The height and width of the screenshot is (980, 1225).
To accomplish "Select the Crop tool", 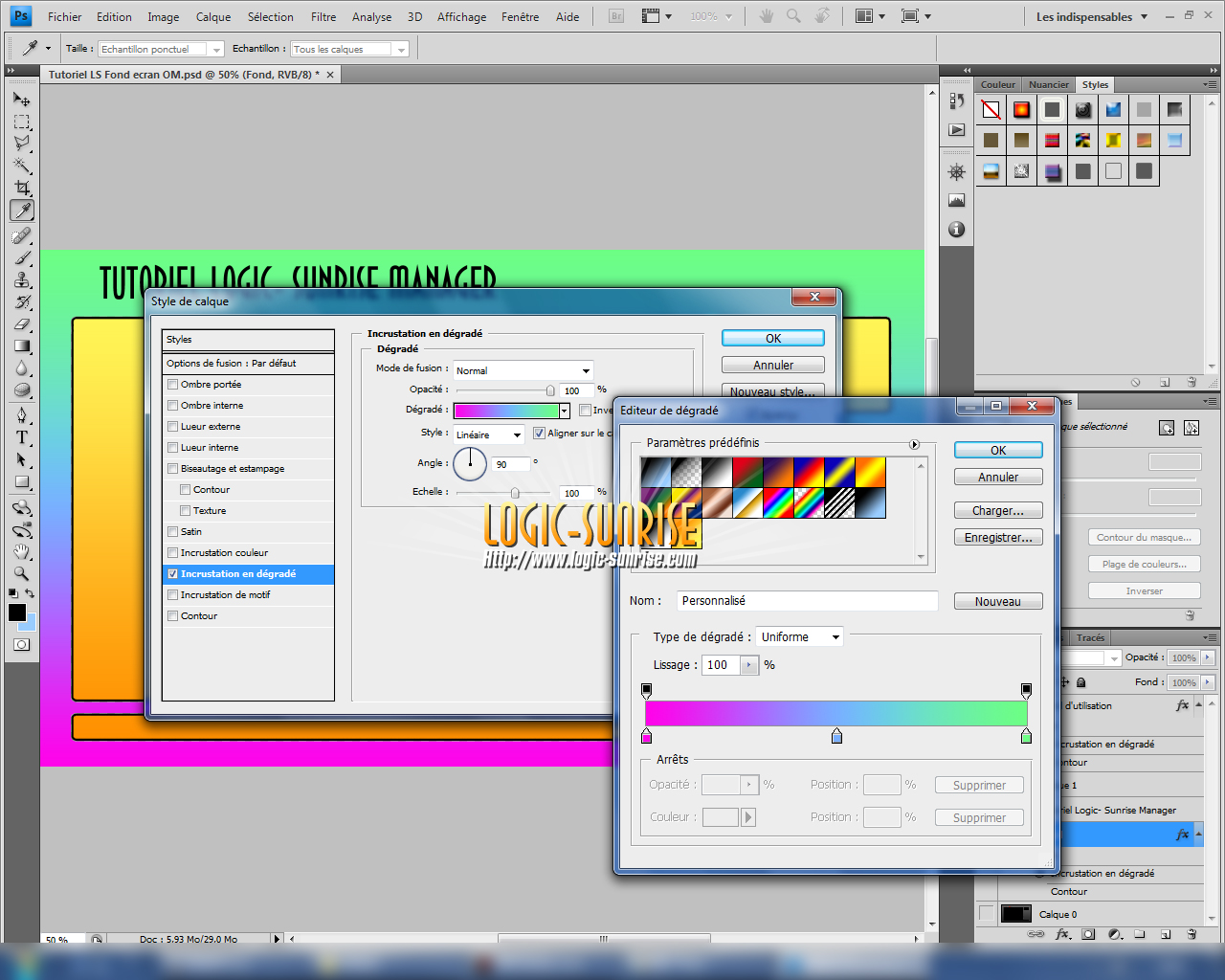I will 22,188.
